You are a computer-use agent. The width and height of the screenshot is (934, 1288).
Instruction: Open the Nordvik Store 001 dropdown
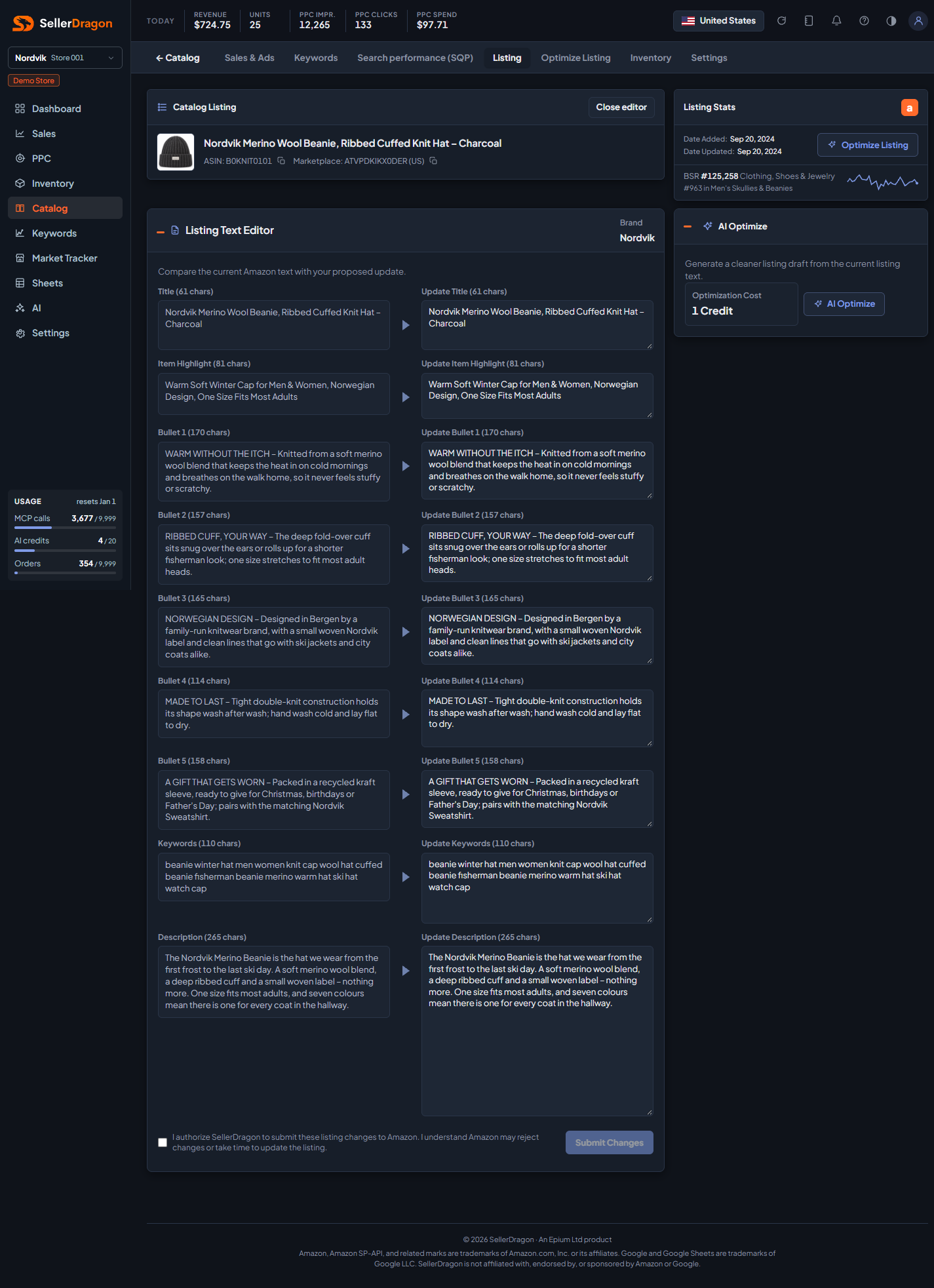65,58
